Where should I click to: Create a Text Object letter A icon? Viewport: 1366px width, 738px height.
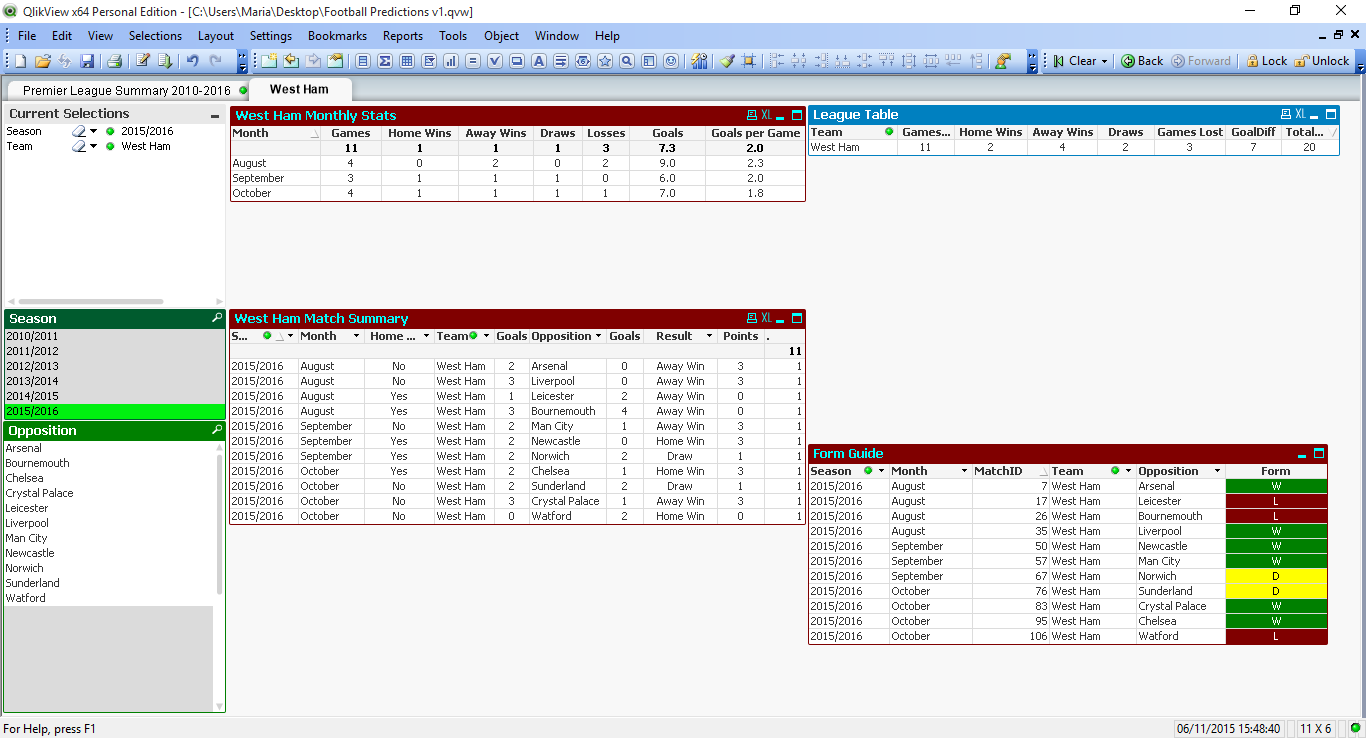point(539,61)
